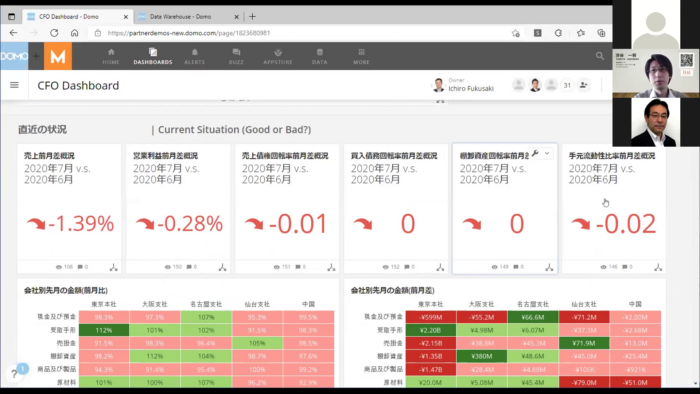Open drill path icon on -1.39% card
The height and width of the screenshot is (394, 700).
click(113, 267)
